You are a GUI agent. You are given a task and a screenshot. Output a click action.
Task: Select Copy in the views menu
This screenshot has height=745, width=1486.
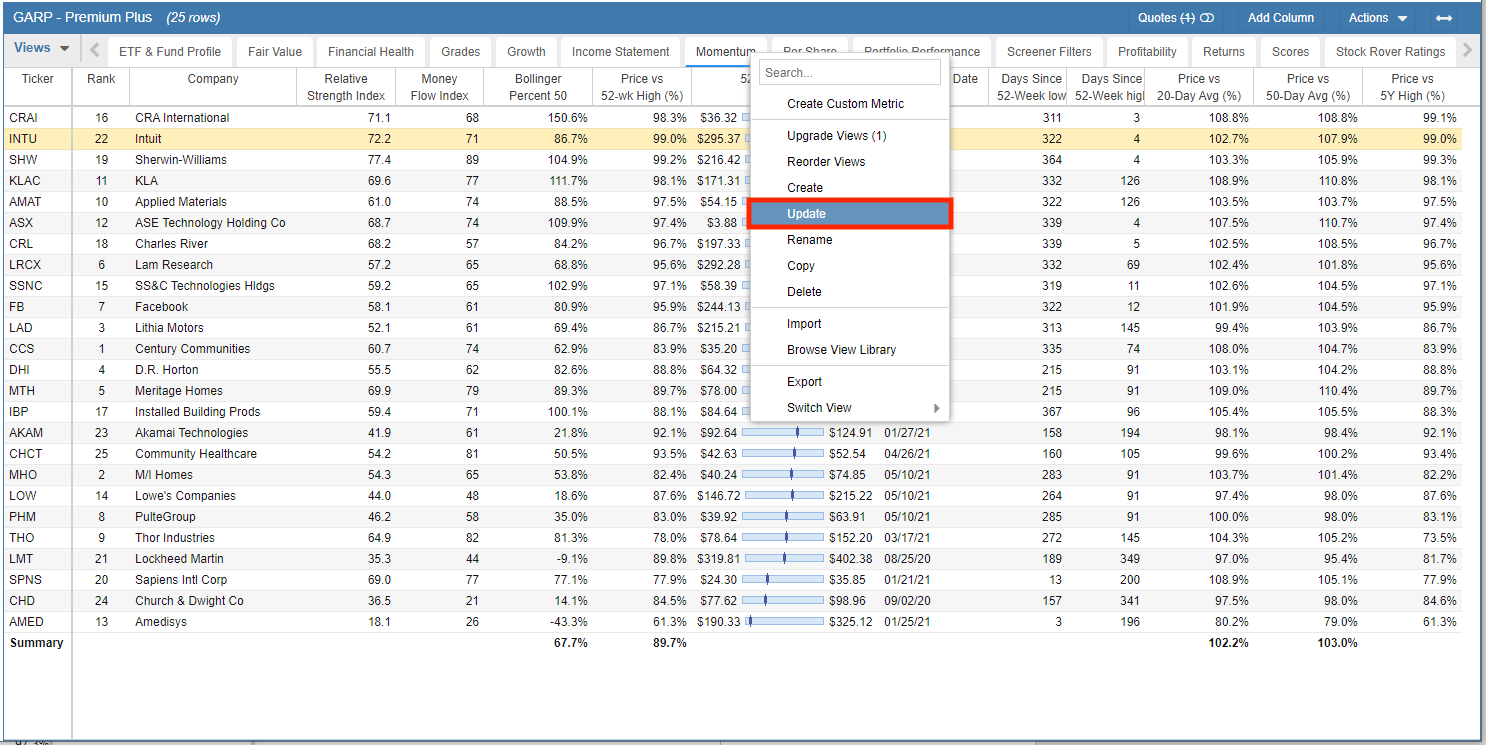tap(850, 266)
